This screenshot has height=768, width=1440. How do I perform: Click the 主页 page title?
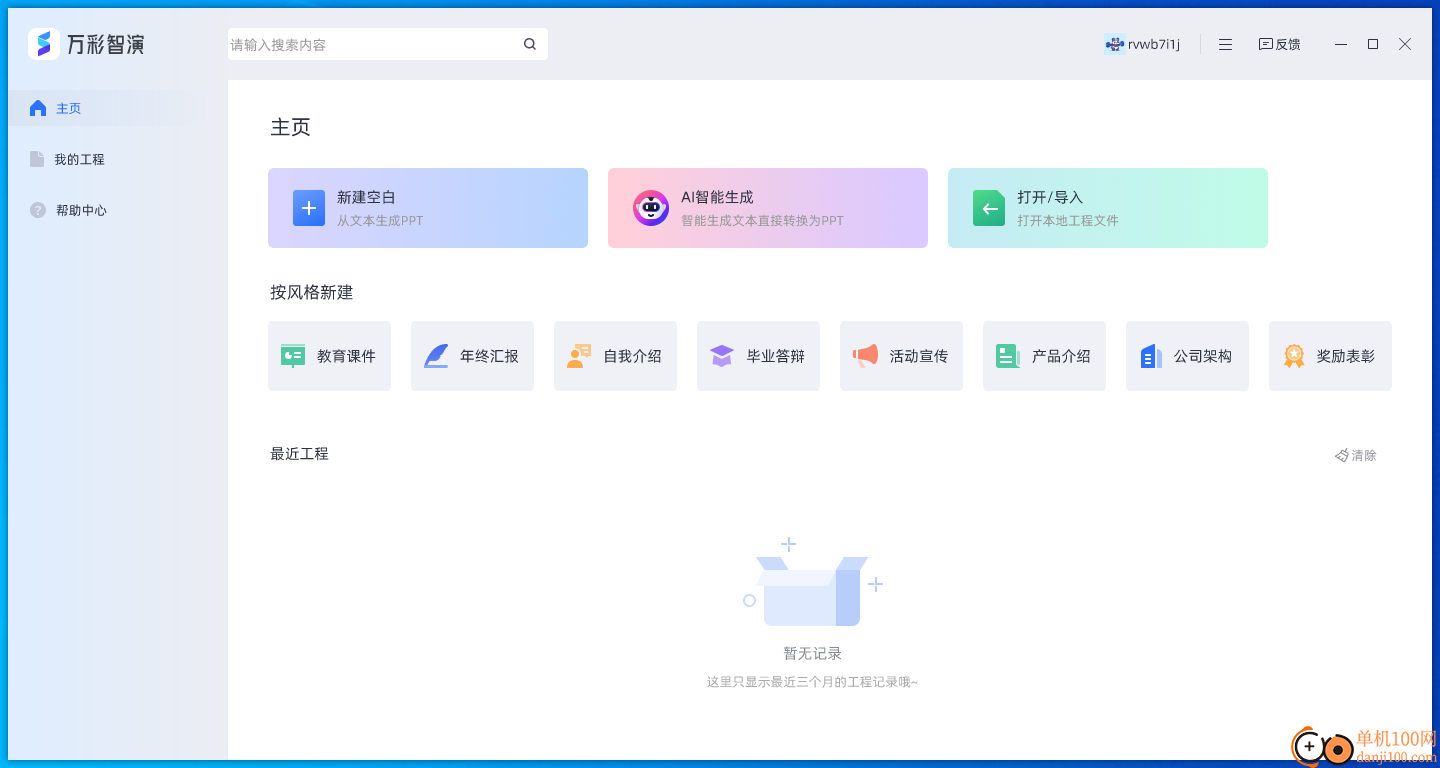290,127
